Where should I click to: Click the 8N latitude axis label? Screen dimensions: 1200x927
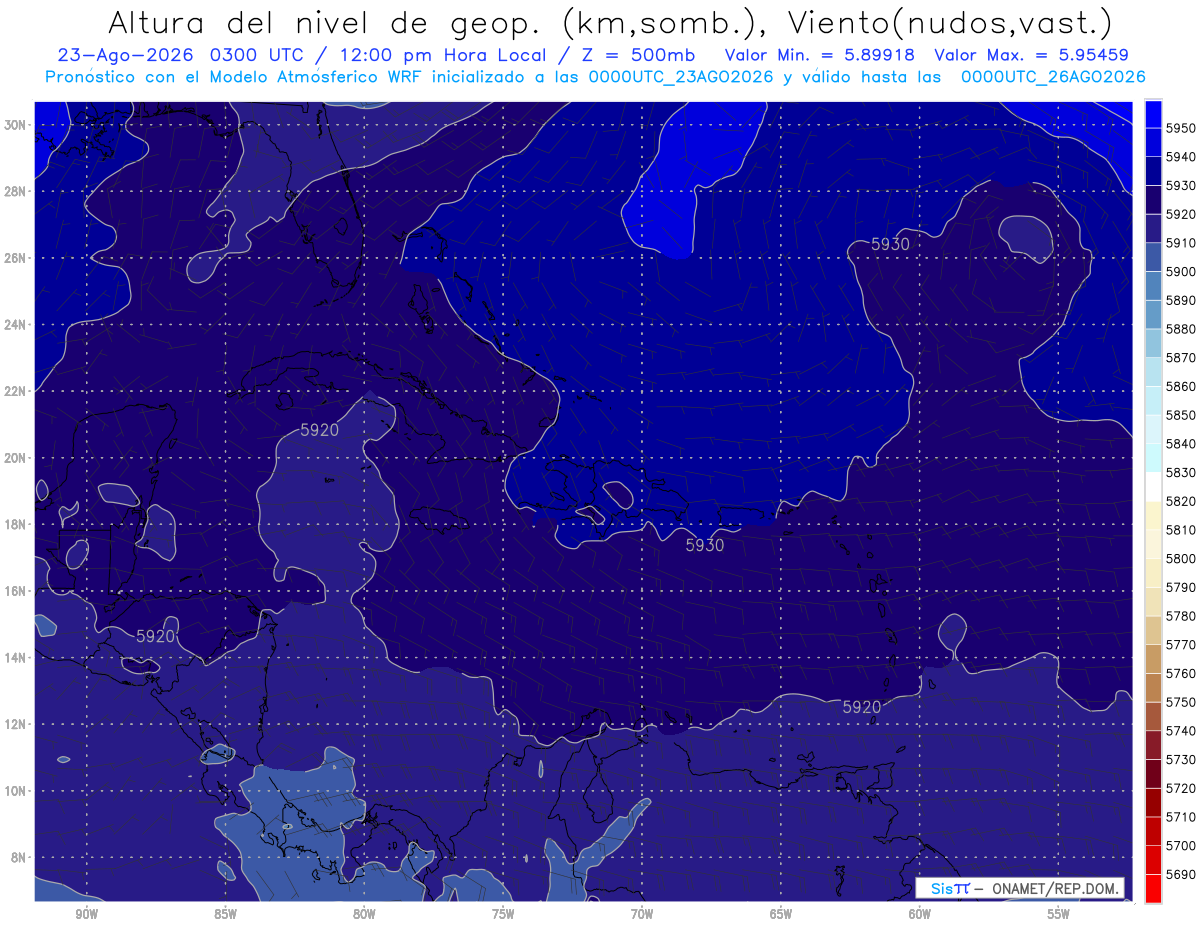[x=20, y=858]
